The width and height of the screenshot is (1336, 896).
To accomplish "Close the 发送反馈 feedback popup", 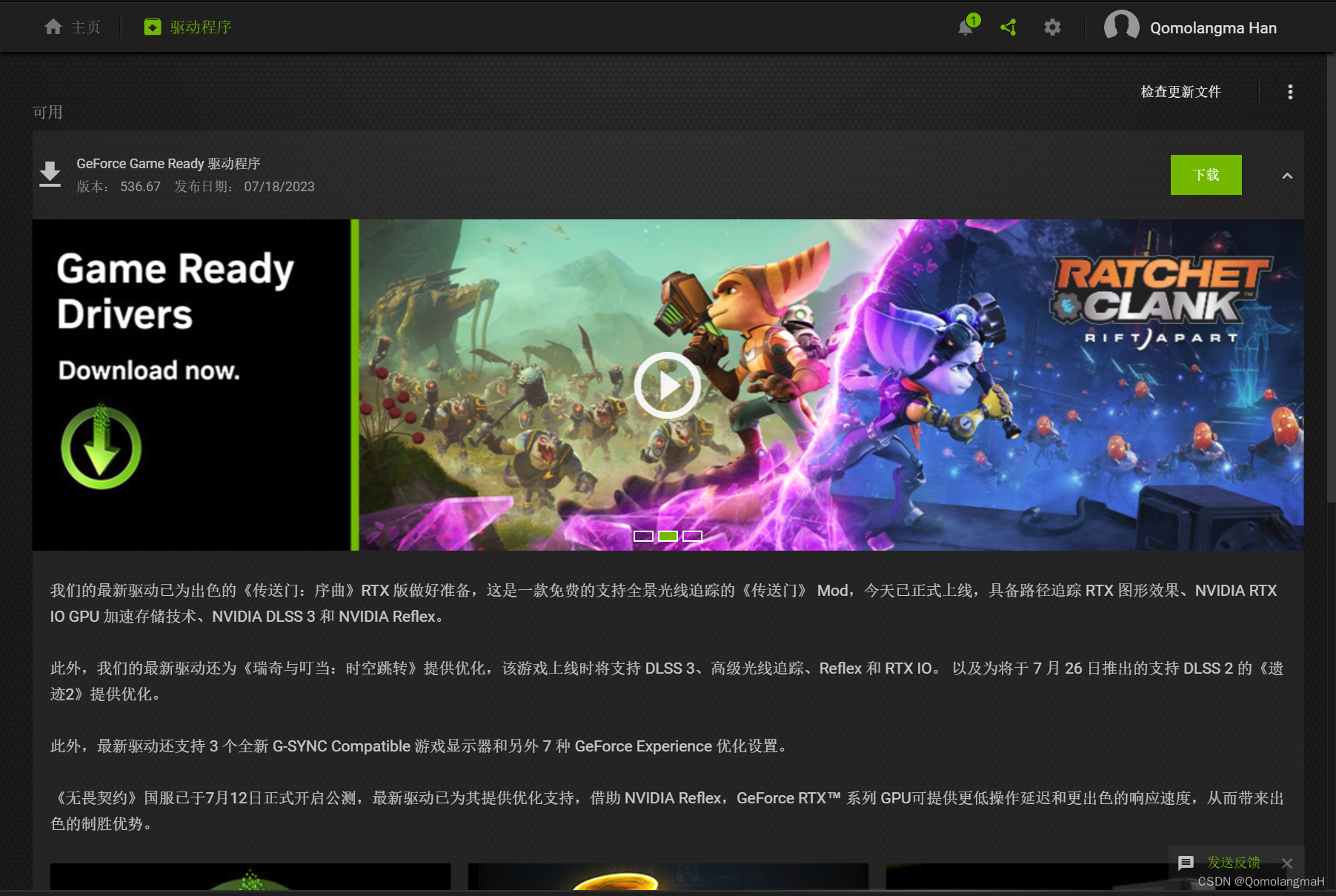I will (1287, 863).
